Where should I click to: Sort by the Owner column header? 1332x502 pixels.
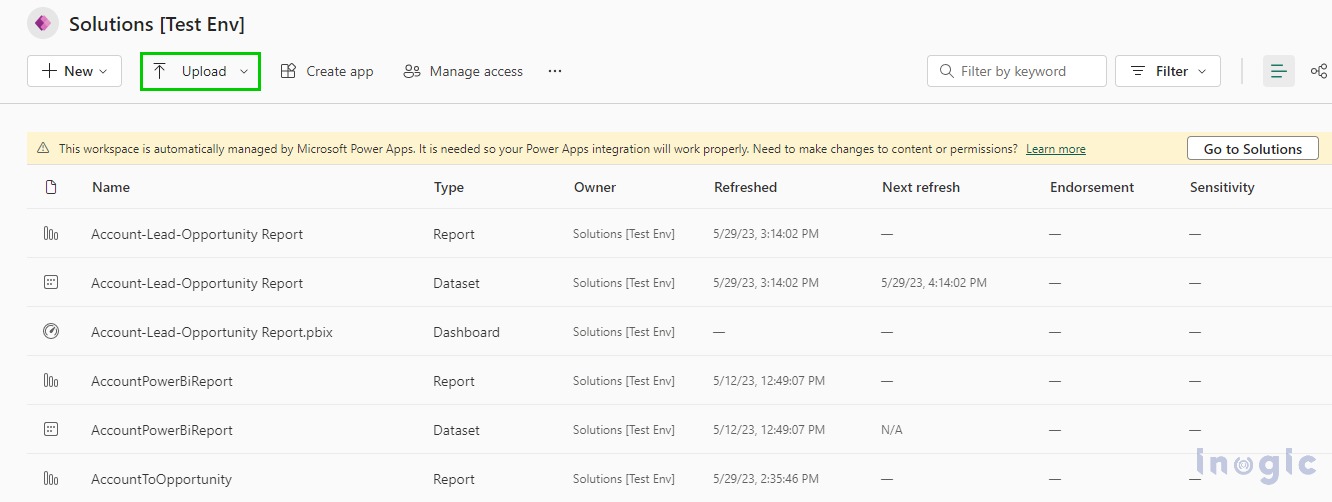[x=595, y=187]
